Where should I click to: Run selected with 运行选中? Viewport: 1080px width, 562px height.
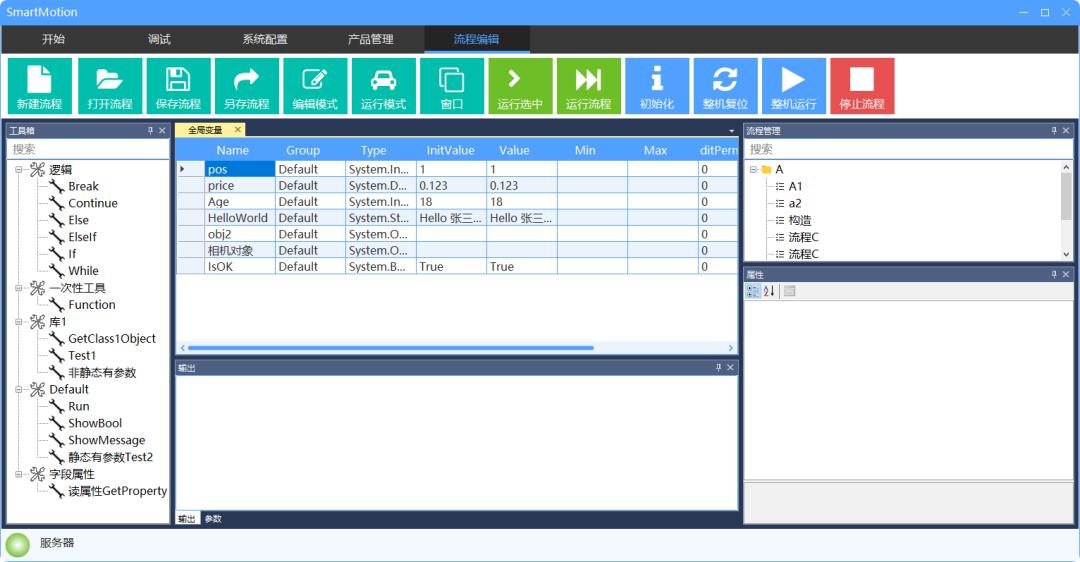click(x=520, y=85)
